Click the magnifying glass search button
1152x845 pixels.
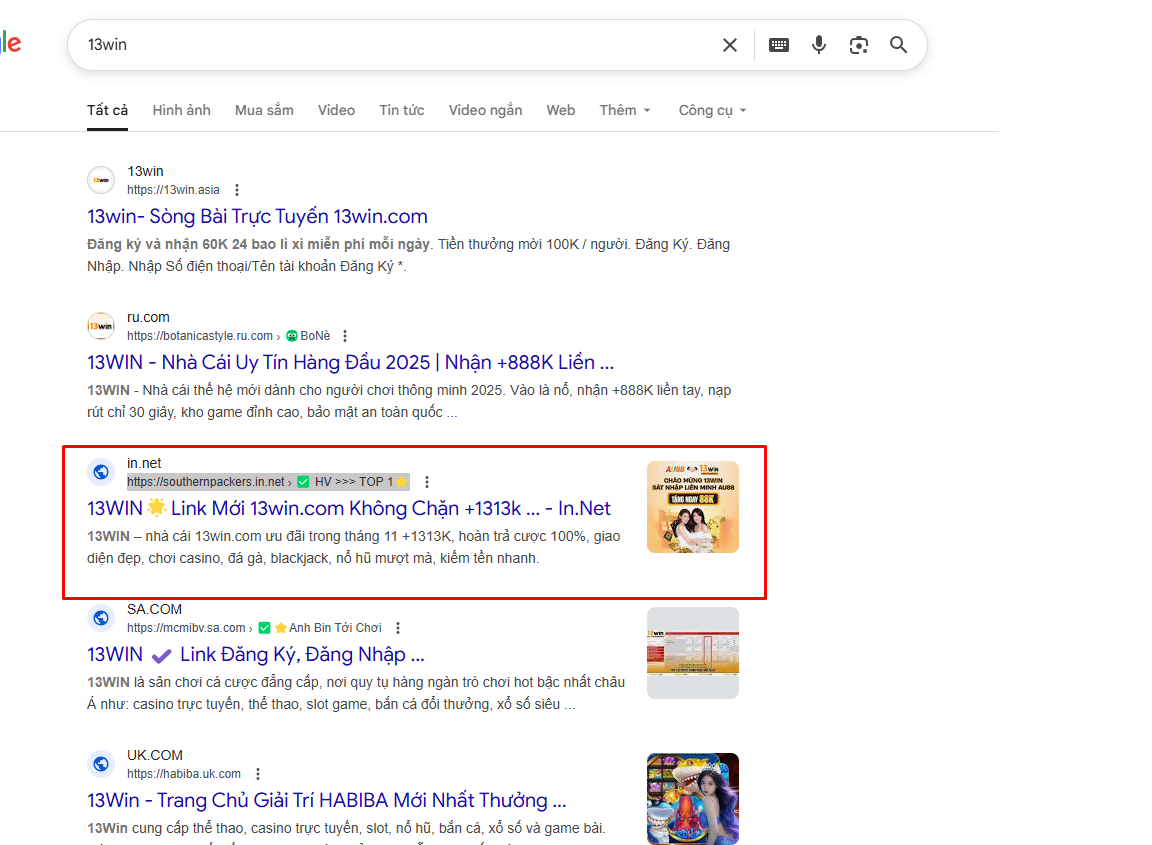(899, 45)
